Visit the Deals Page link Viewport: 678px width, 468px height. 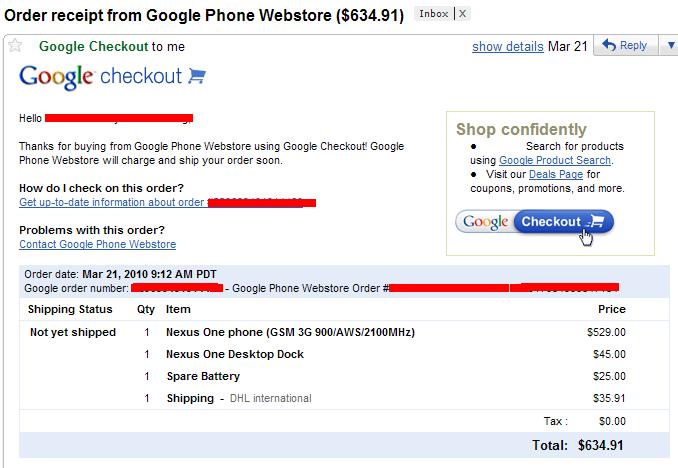pos(556,174)
